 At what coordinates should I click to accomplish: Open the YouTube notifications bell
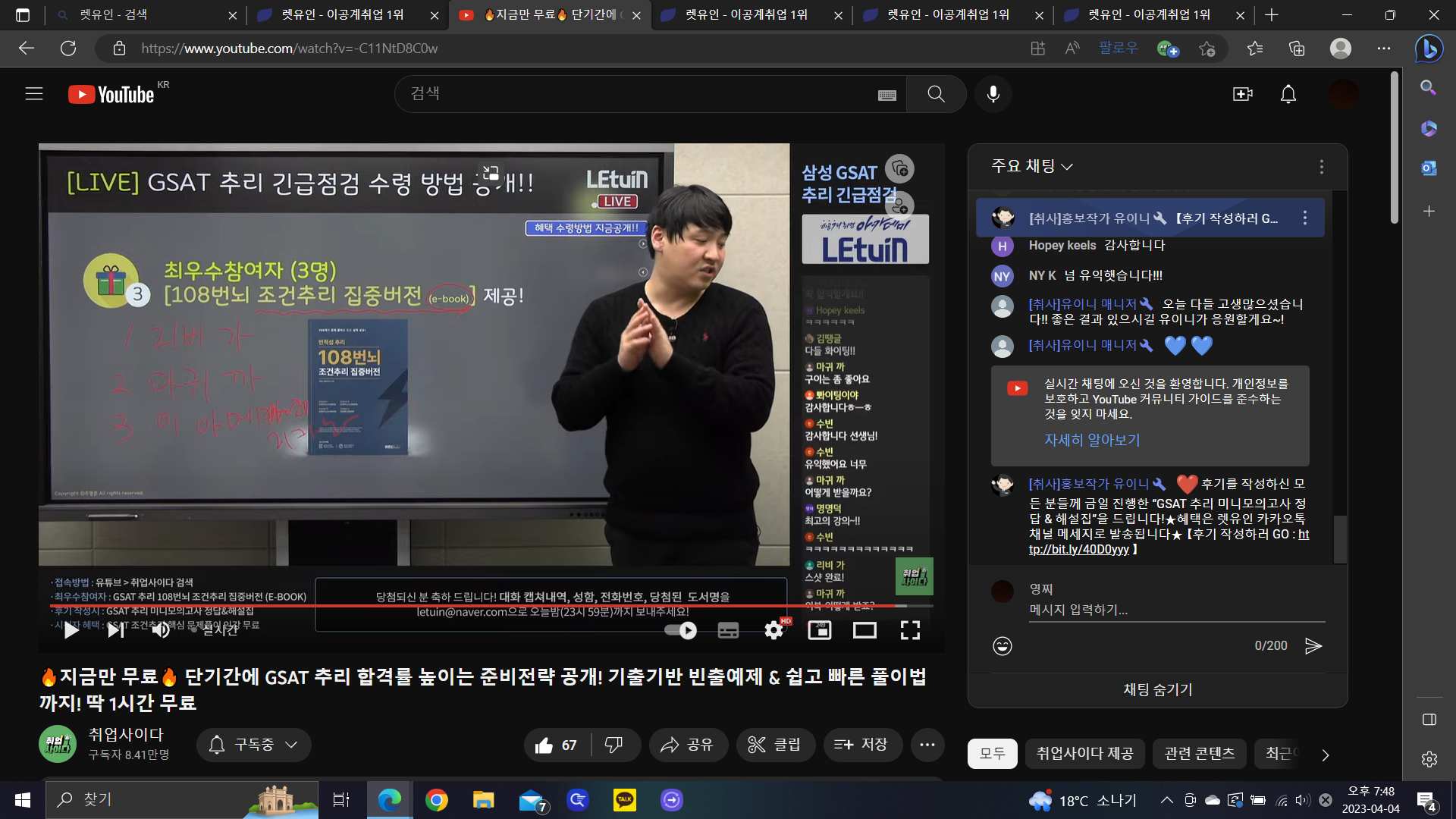click(1288, 94)
